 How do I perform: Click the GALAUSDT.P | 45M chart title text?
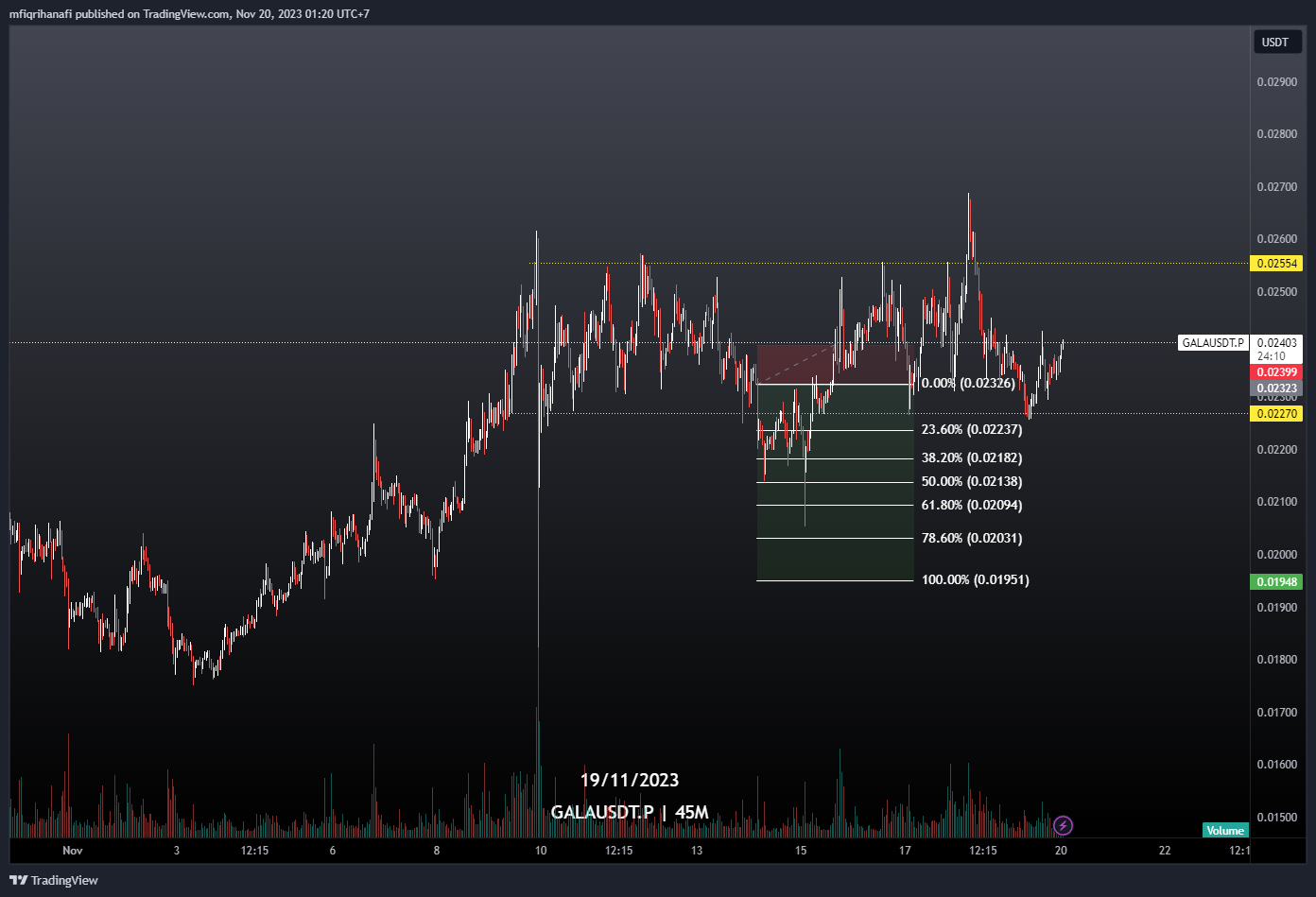(630, 812)
